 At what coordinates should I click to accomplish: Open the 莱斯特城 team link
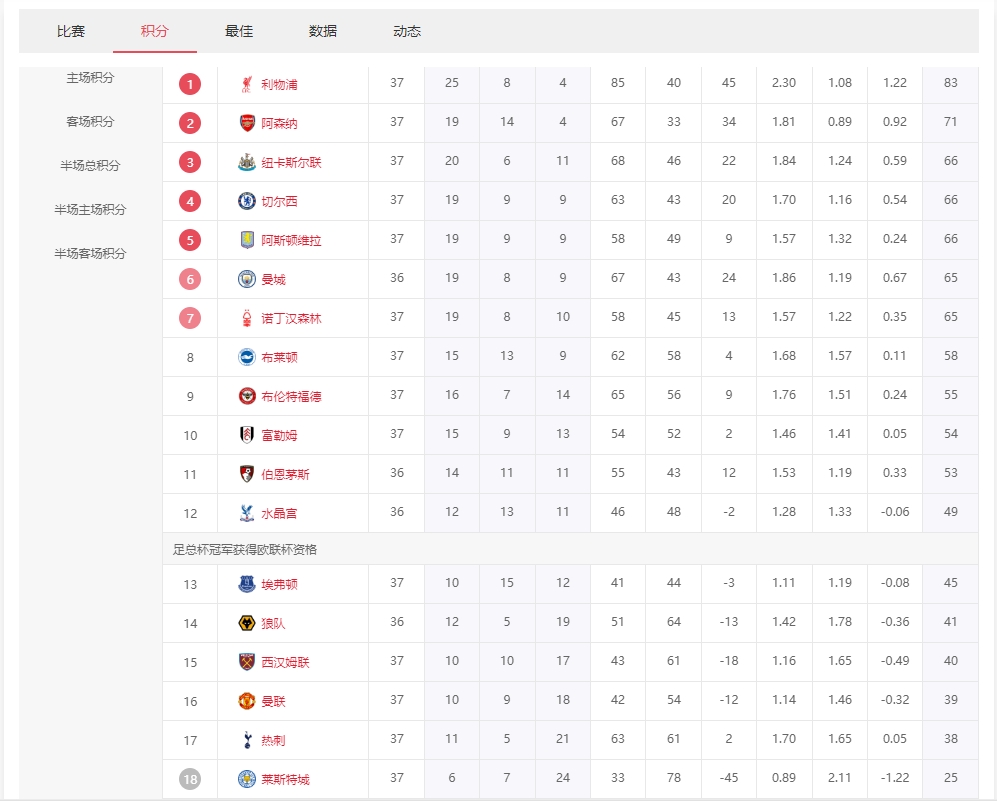click(285, 780)
